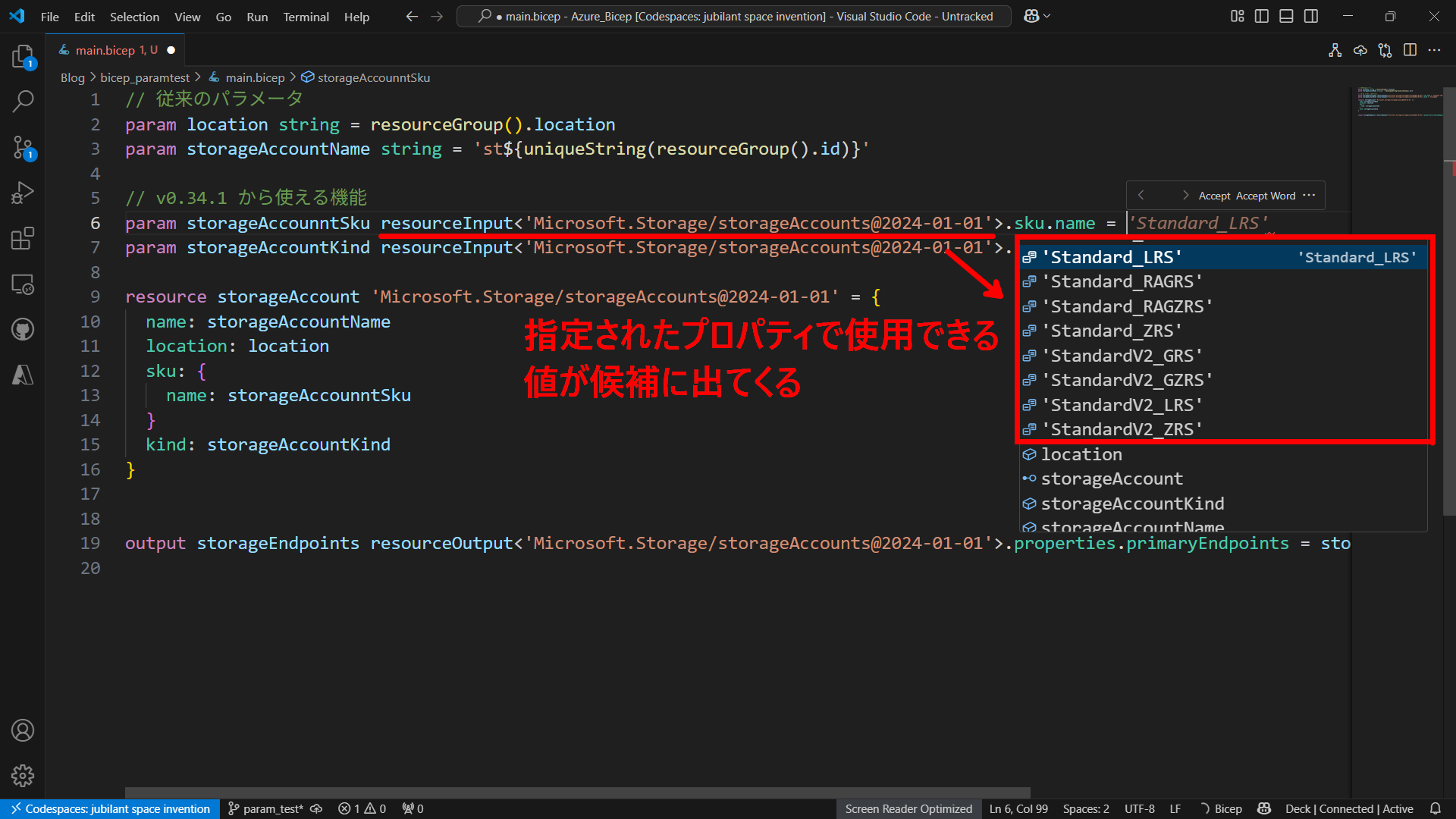
Task: Select location in the suggestion list
Action: (1223, 454)
